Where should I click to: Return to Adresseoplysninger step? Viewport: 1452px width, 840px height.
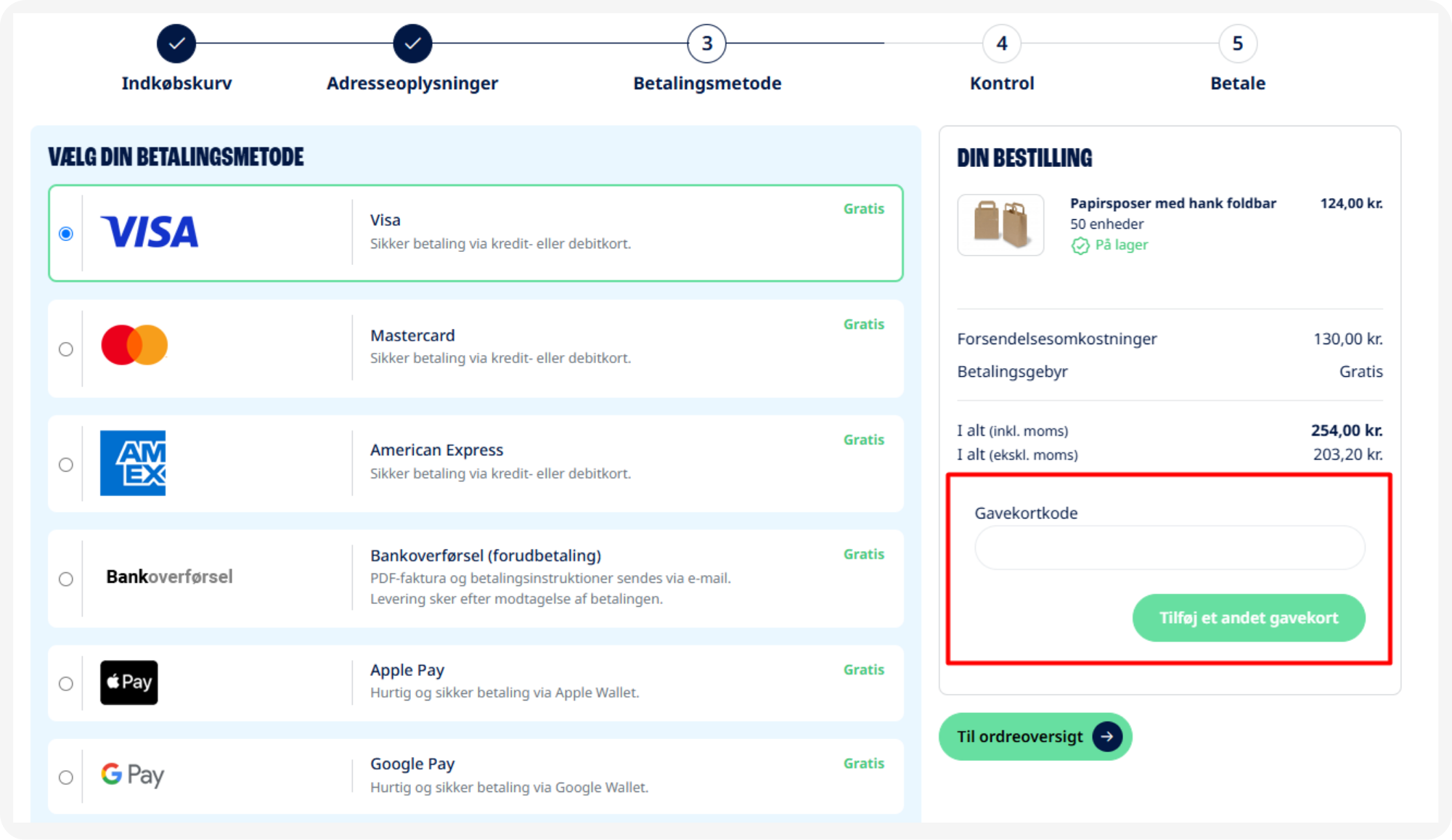point(412,44)
